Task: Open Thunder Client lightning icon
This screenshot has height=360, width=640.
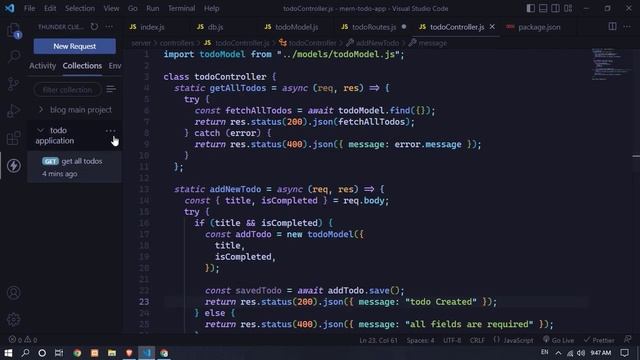Action: point(13,165)
